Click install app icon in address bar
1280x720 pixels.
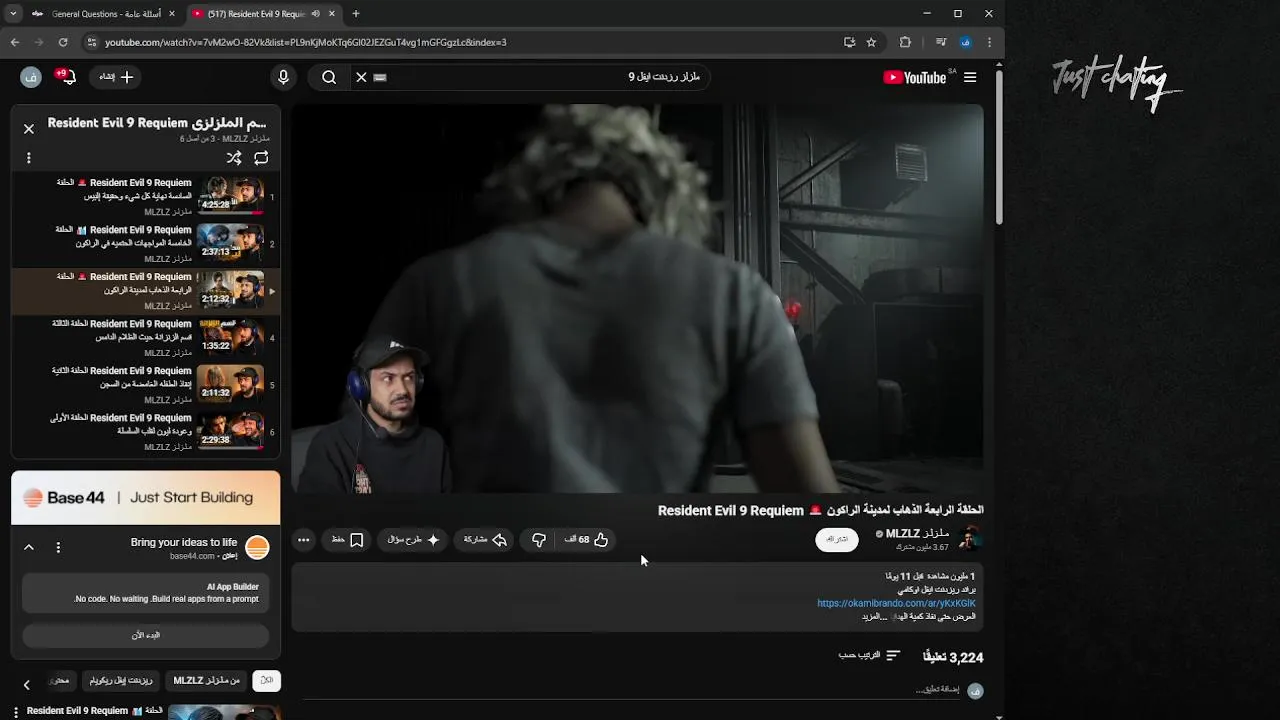tap(849, 42)
